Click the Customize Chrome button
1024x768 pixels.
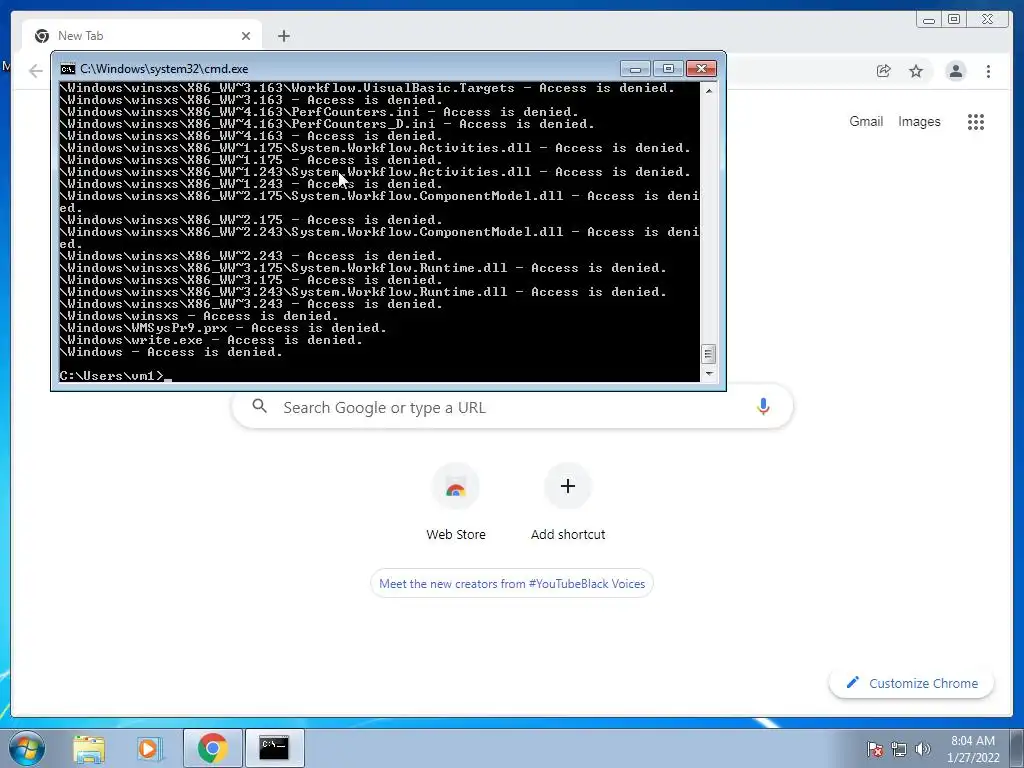point(912,683)
